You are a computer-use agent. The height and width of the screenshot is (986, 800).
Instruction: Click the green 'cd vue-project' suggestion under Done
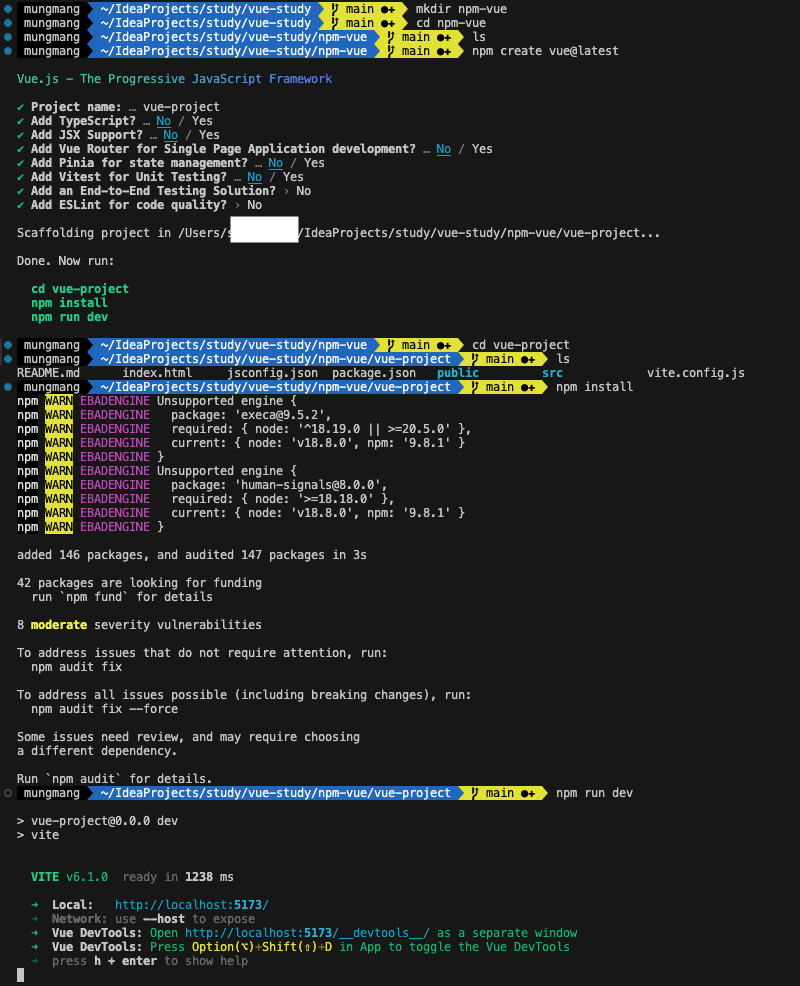(80, 289)
